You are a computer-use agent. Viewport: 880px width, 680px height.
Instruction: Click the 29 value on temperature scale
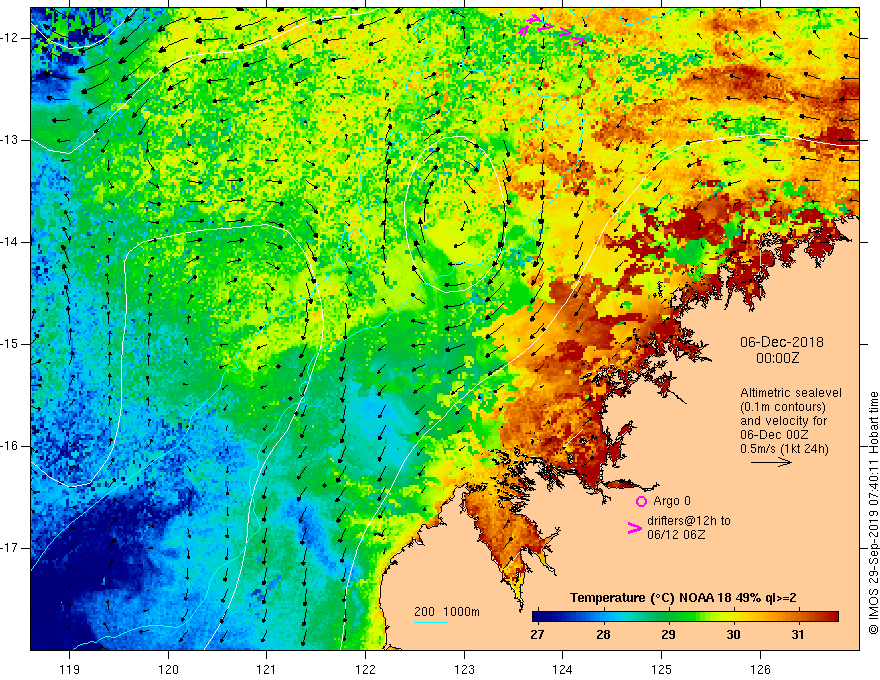(x=668, y=635)
